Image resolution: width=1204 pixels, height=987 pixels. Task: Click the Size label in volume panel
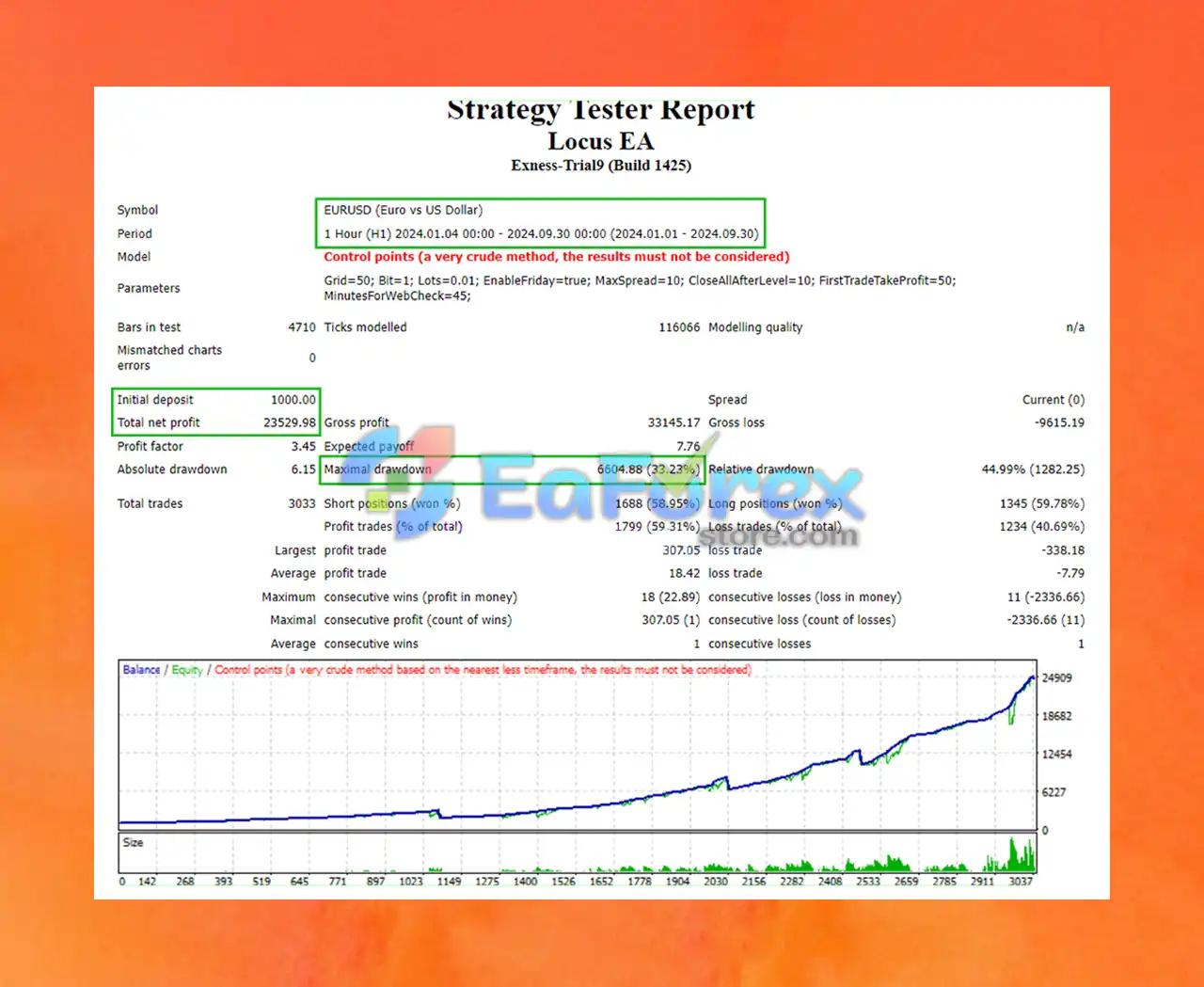[133, 843]
